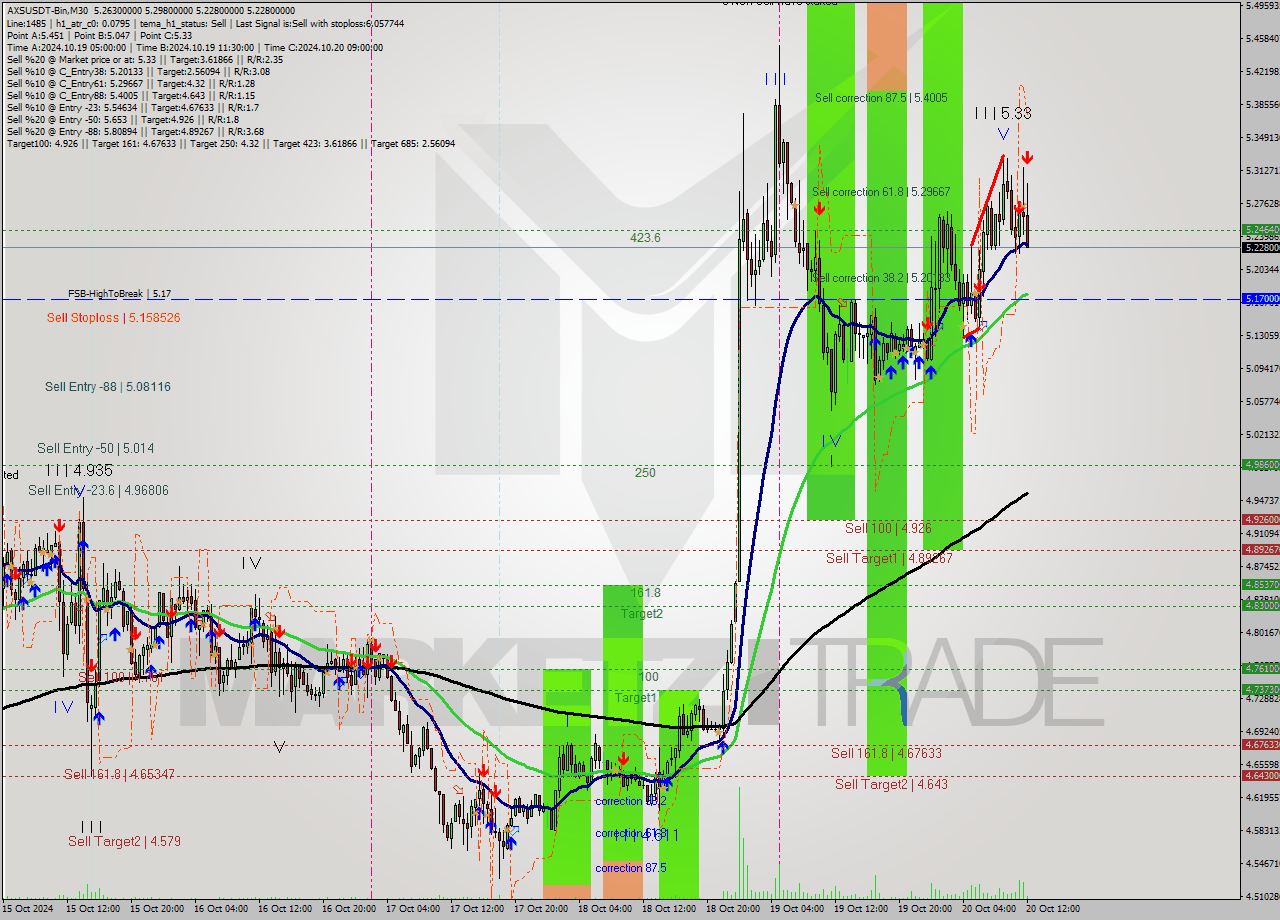Click the 'Sell 100 | 4.926' label
The image size is (1280, 920).
[888, 528]
